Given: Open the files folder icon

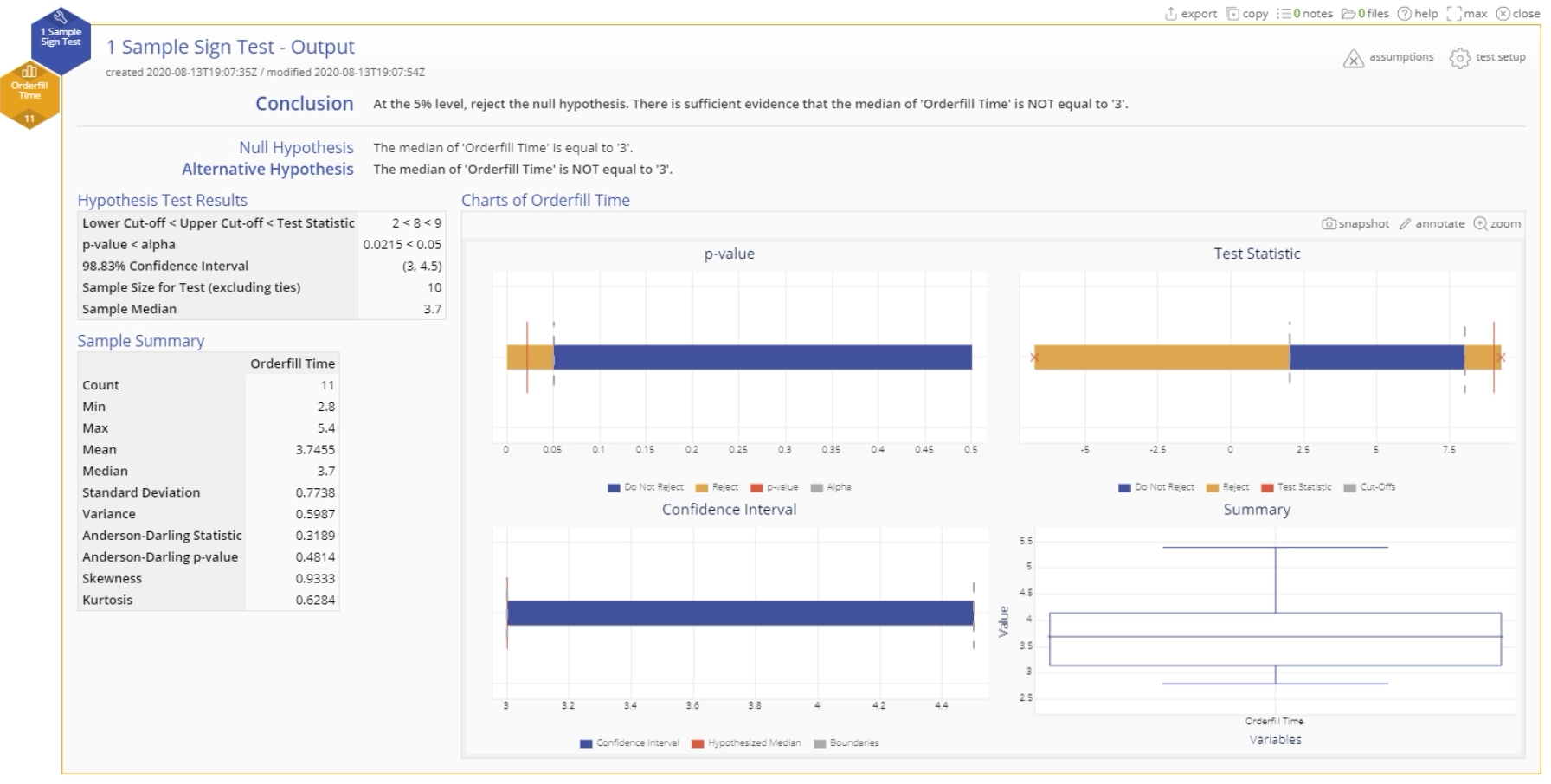Looking at the screenshot, I should [x=1348, y=13].
